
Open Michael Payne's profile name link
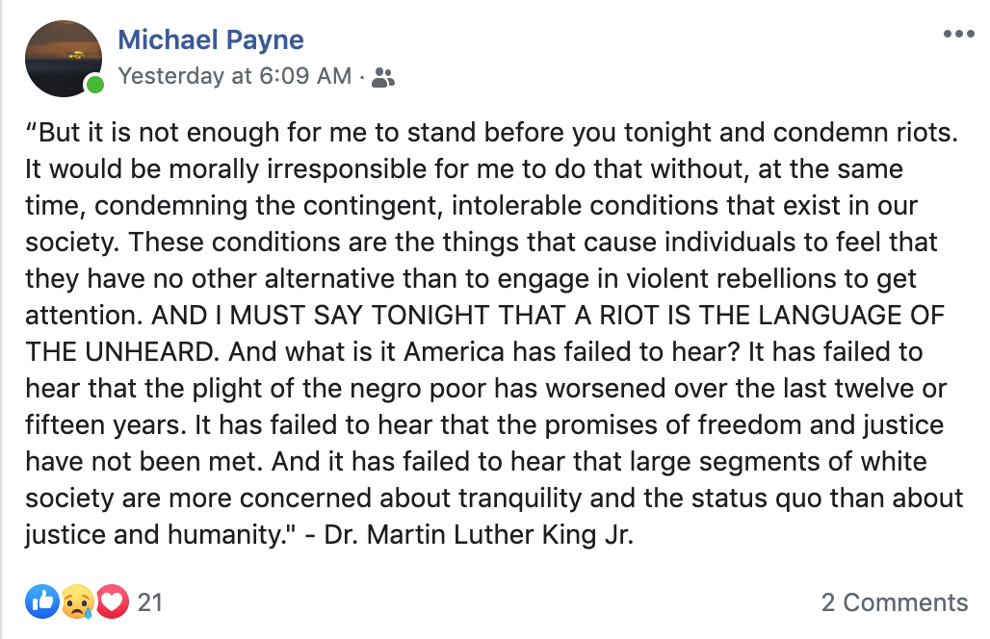click(x=211, y=40)
